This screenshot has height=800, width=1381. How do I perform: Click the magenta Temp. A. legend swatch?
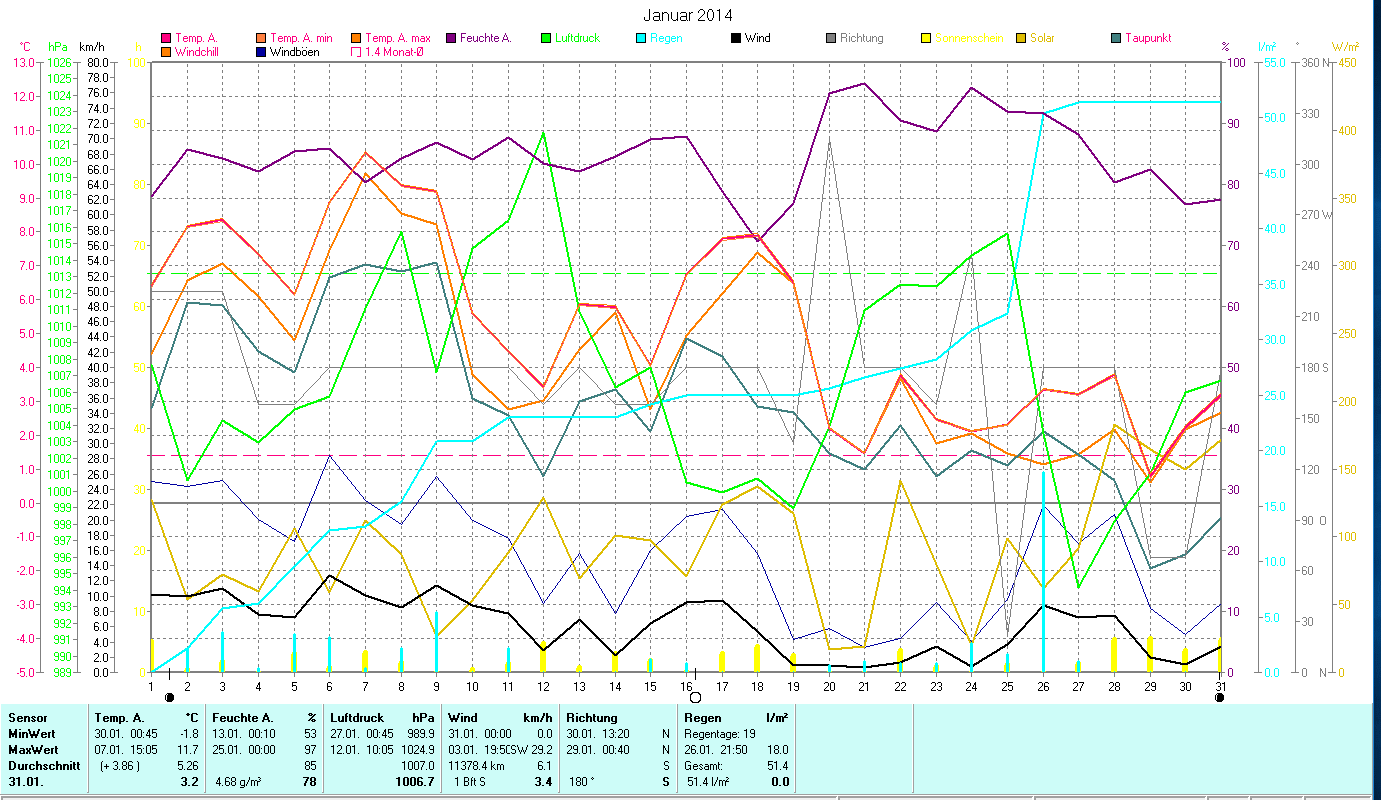166,38
